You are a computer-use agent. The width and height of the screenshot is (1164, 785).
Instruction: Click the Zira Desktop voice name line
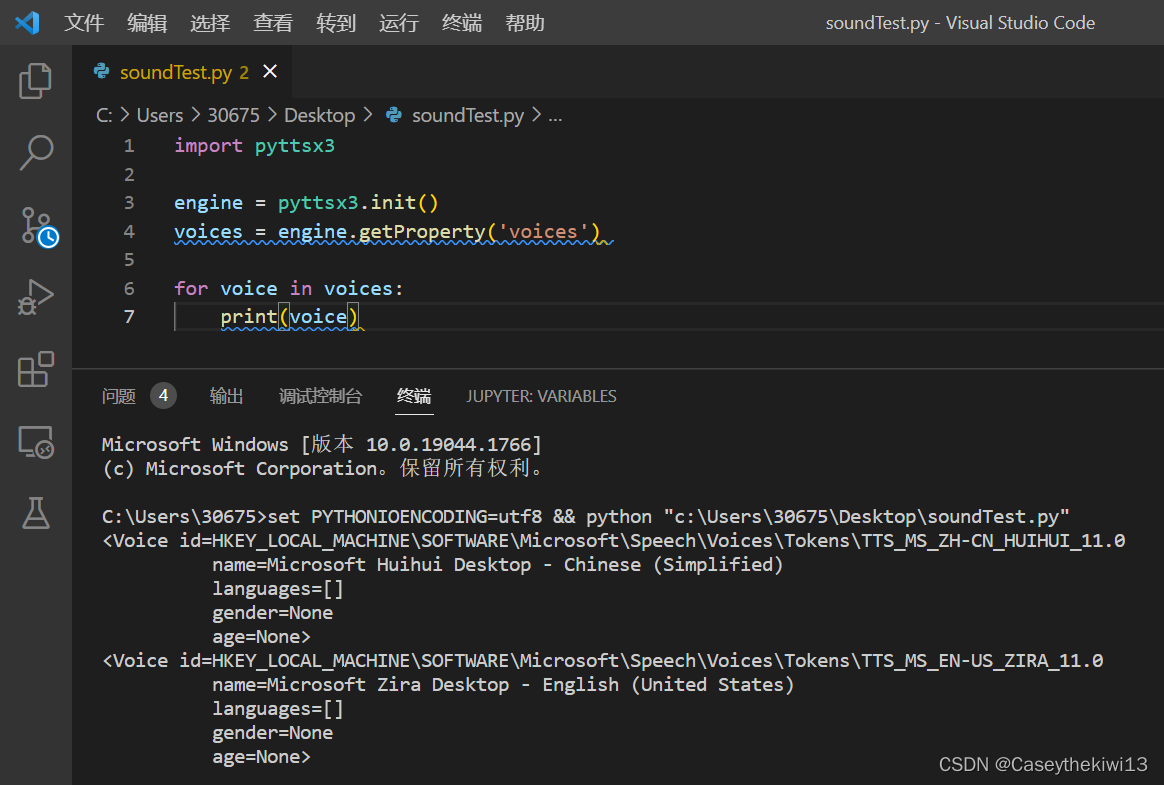coord(503,685)
